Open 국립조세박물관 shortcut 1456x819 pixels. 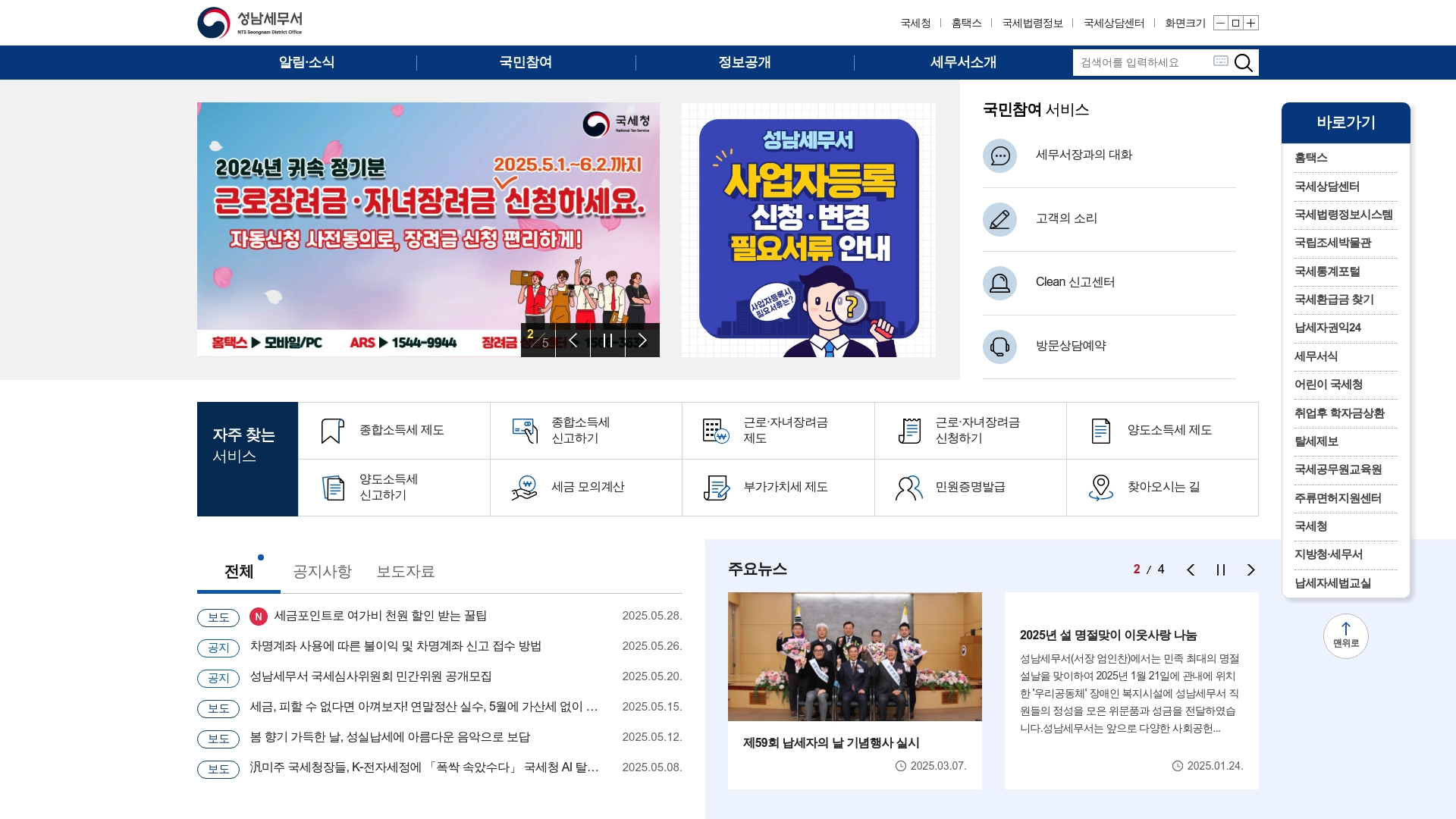(x=1332, y=243)
